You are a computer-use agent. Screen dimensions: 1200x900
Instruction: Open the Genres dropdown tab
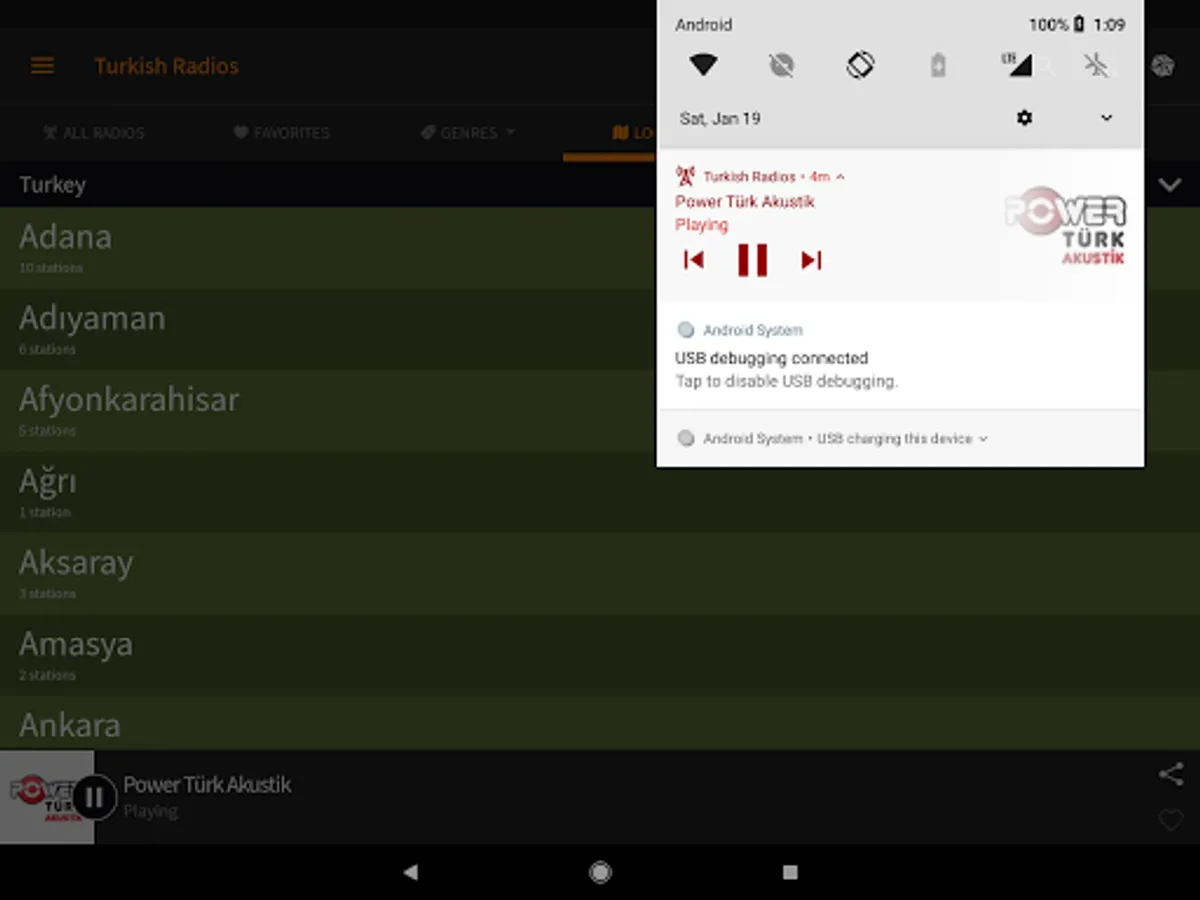pos(468,132)
